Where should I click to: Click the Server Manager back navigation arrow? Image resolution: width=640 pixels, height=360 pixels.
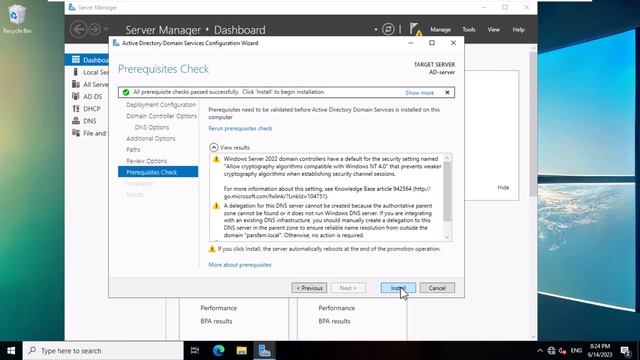point(78,29)
